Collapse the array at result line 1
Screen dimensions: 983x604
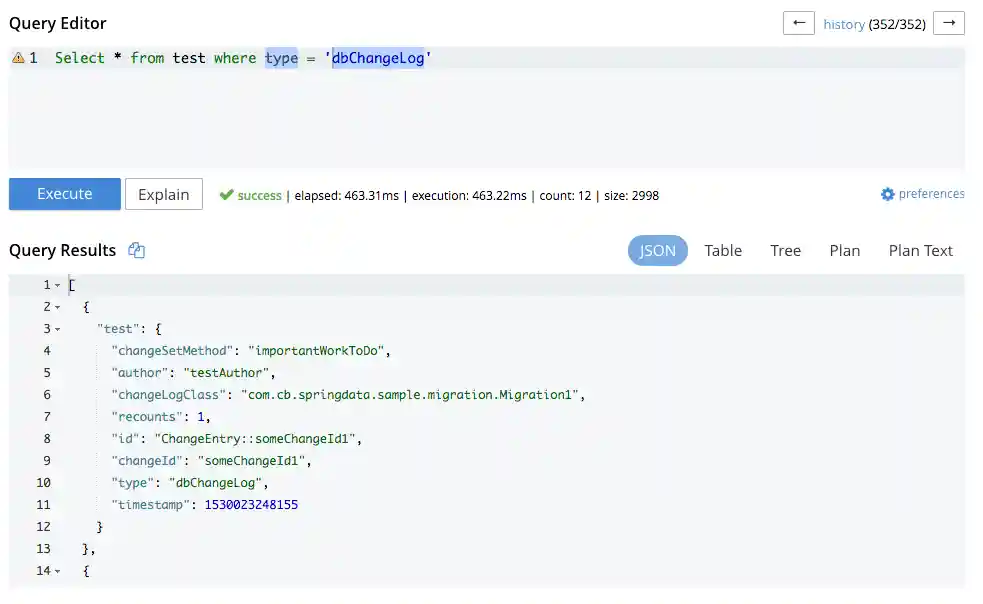click(57, 286)
